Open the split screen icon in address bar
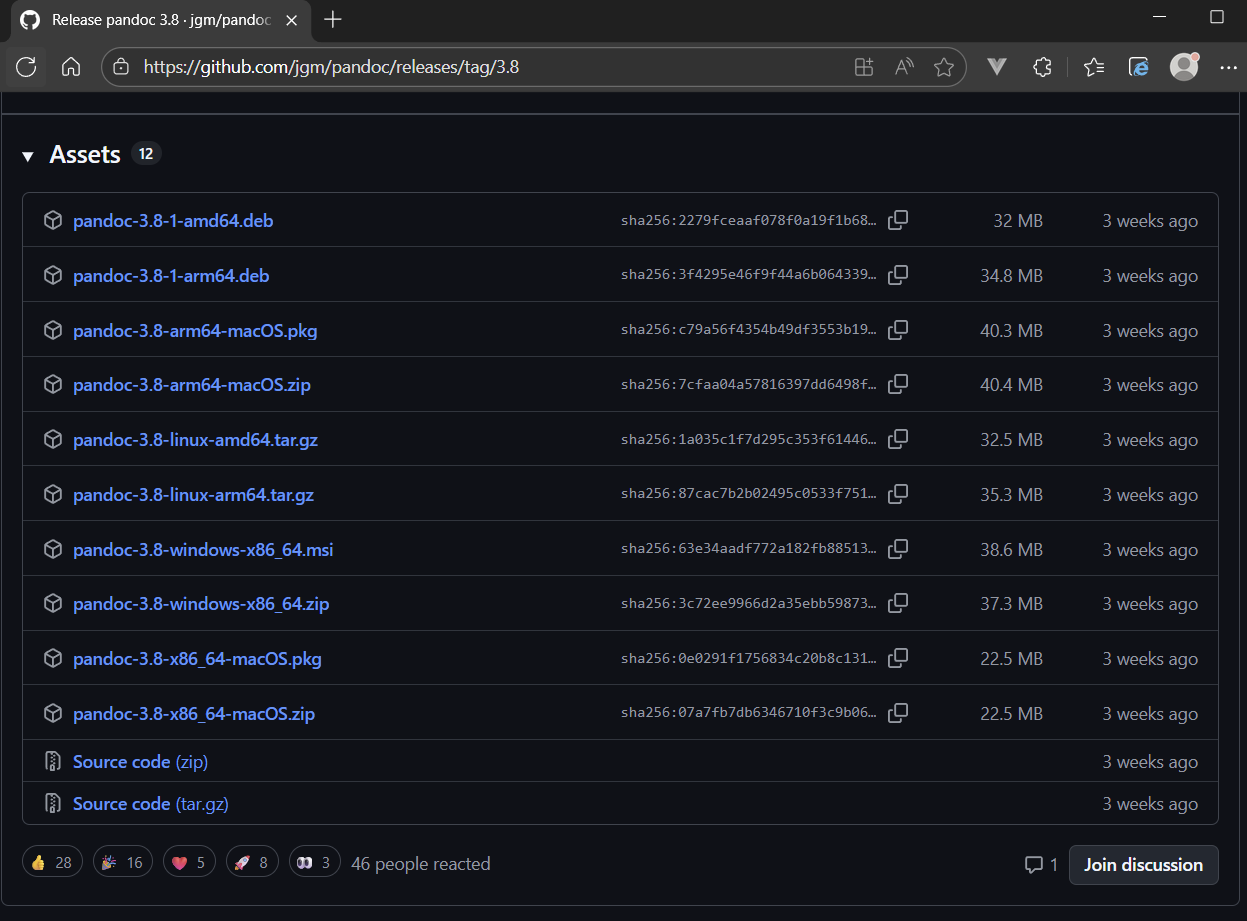Screen dimensions: 1247x921 click(864, 67)
